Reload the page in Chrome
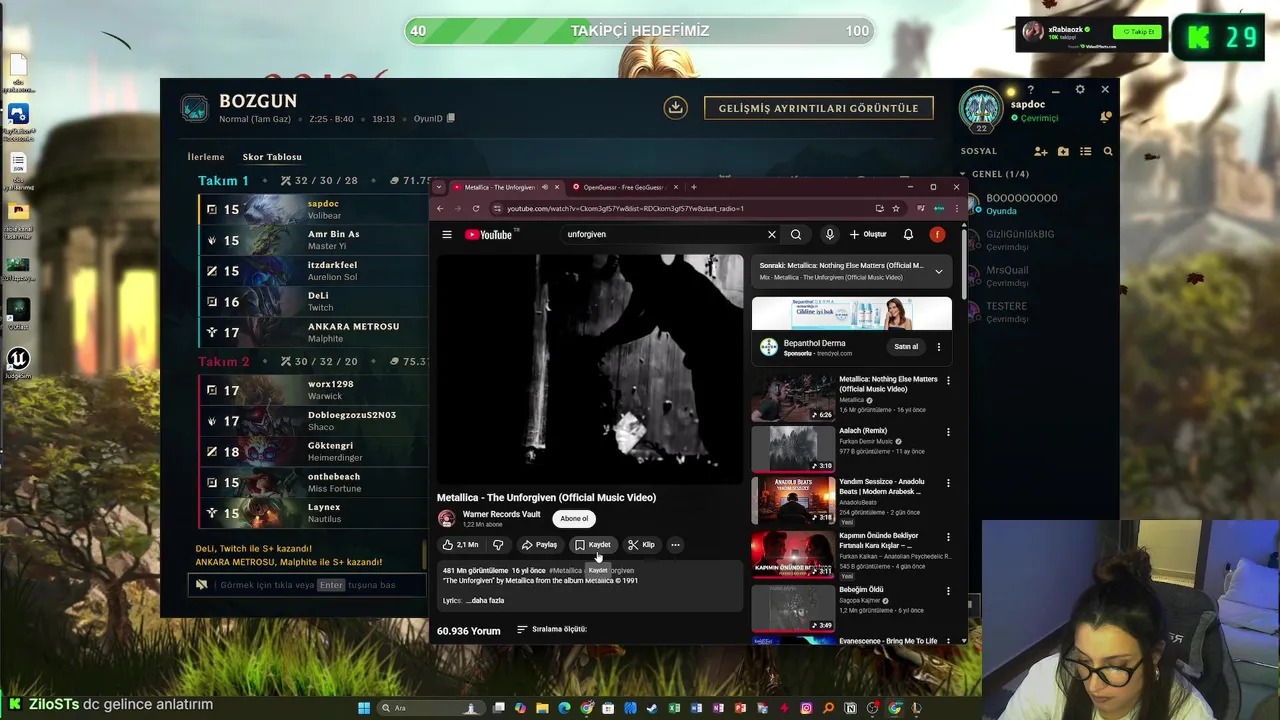The width and height of the screenshot is (1280, 720). (x=475, y=208)
